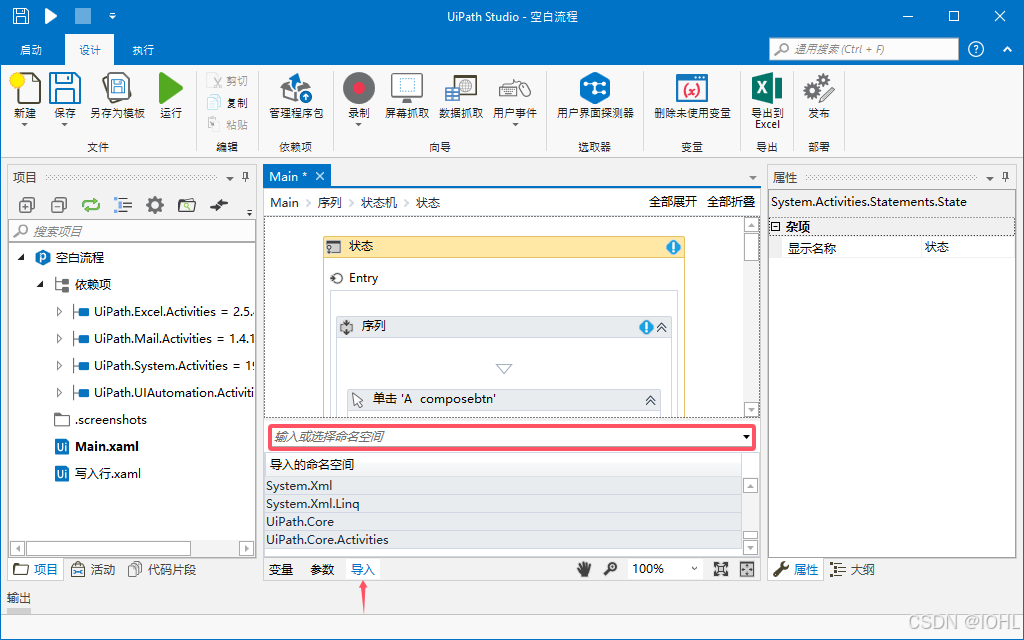Click the Save (保存) ribbon icon
The width and height of the screenshot is (1024, 640).
65,89
